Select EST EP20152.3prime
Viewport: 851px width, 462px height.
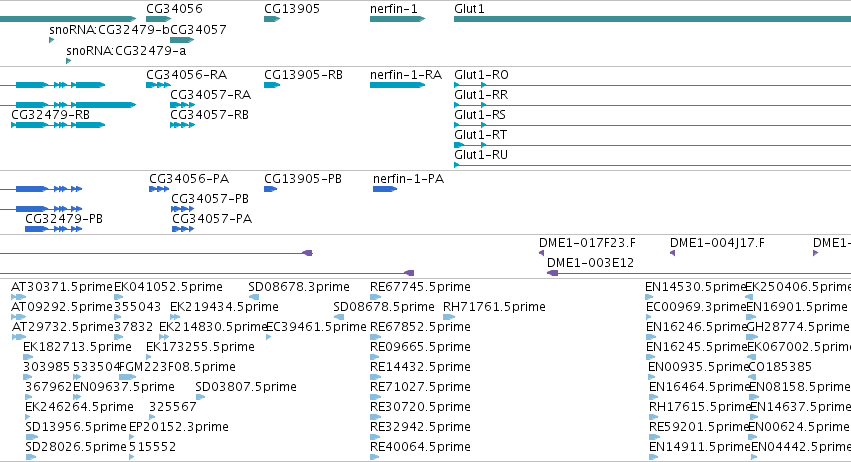pos(179,427)
